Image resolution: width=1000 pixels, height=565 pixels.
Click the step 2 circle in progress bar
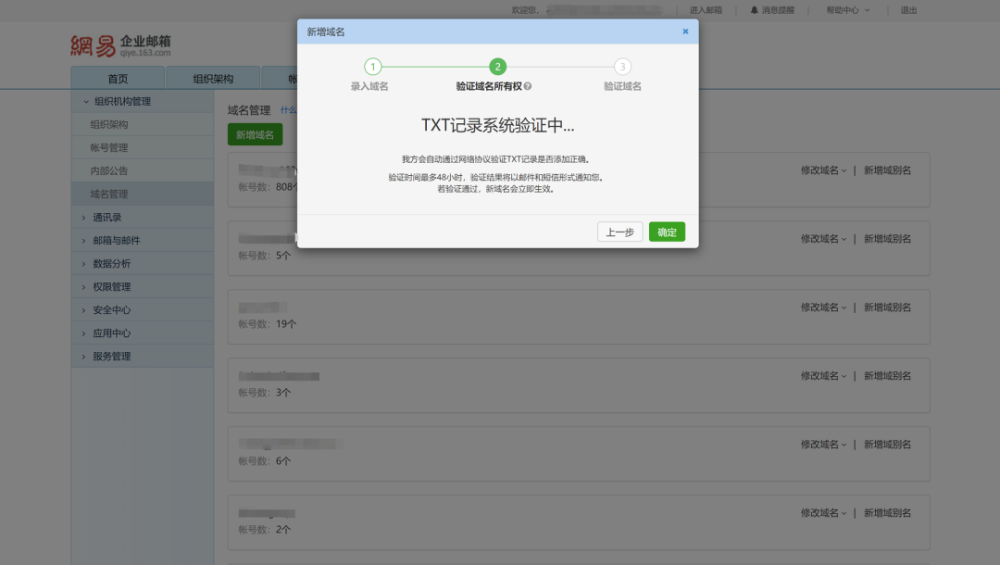point(497,66)
